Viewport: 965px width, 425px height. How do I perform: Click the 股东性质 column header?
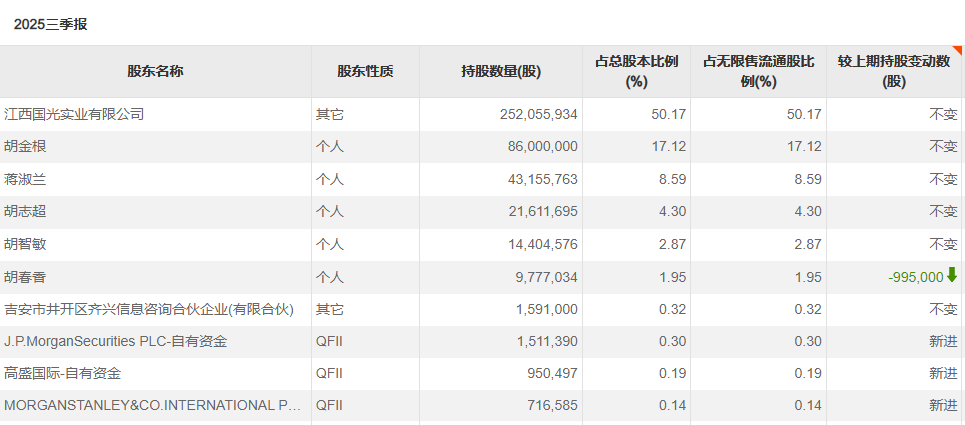tap(365, 71)
